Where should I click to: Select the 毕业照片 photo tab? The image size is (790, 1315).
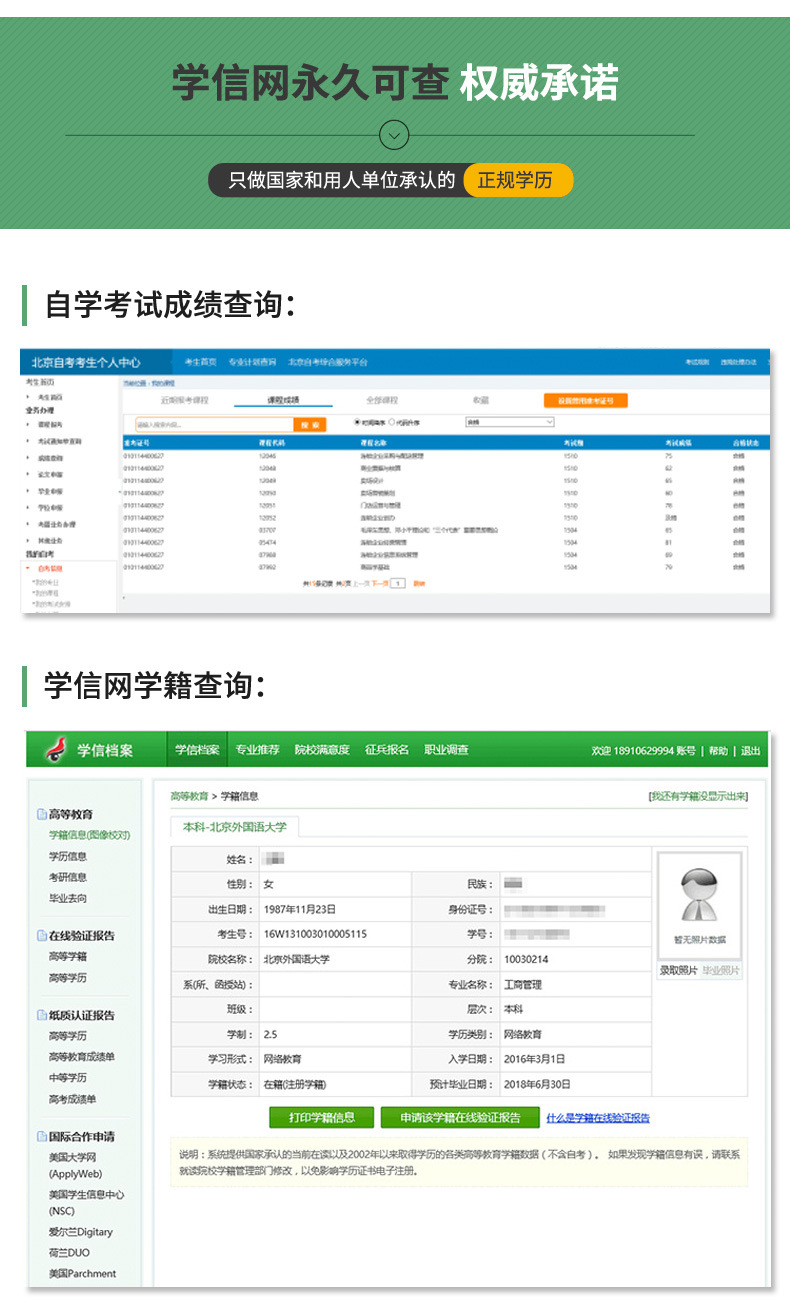coord(721,970)
